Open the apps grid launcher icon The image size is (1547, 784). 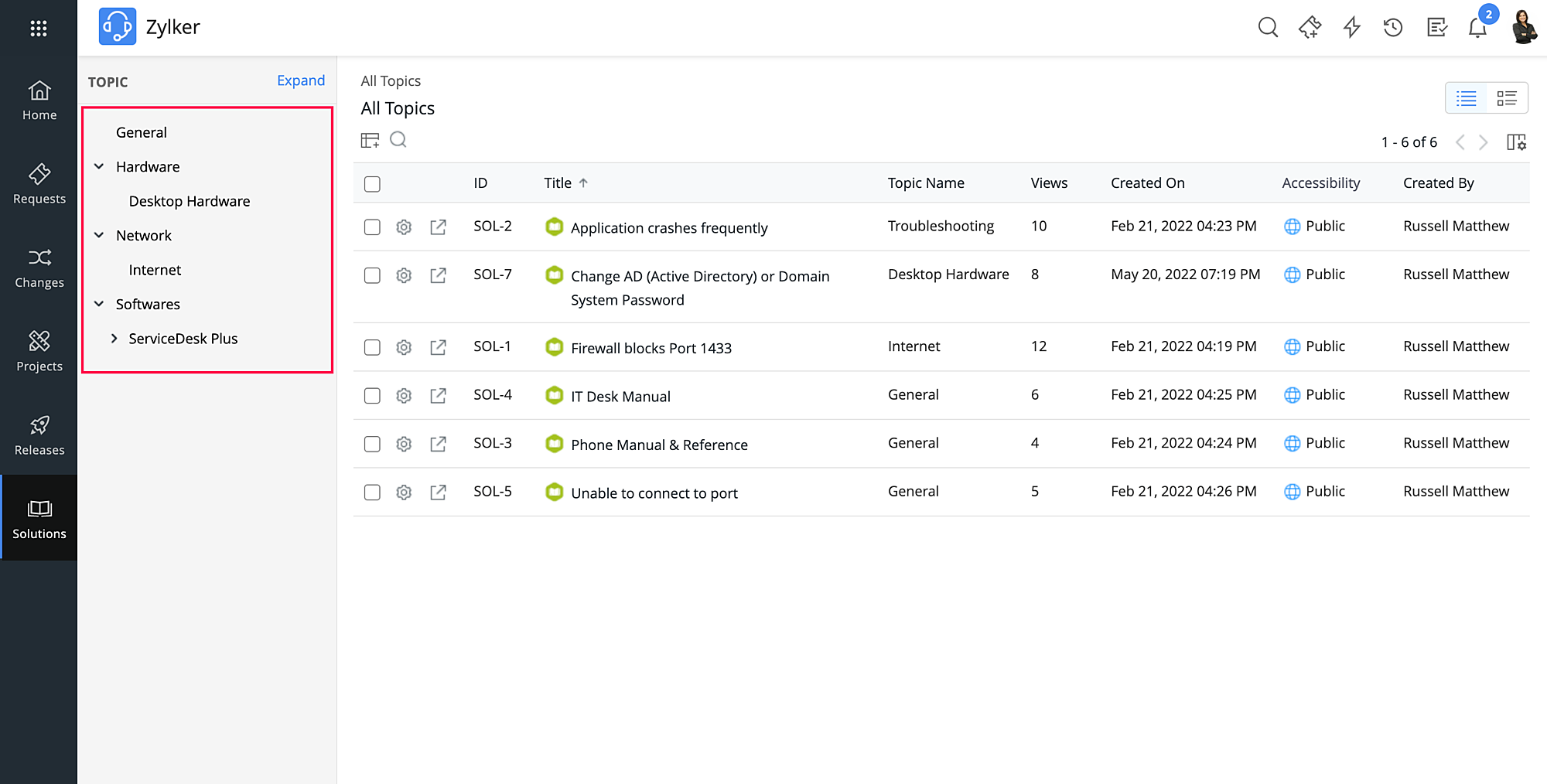[39, 29]
